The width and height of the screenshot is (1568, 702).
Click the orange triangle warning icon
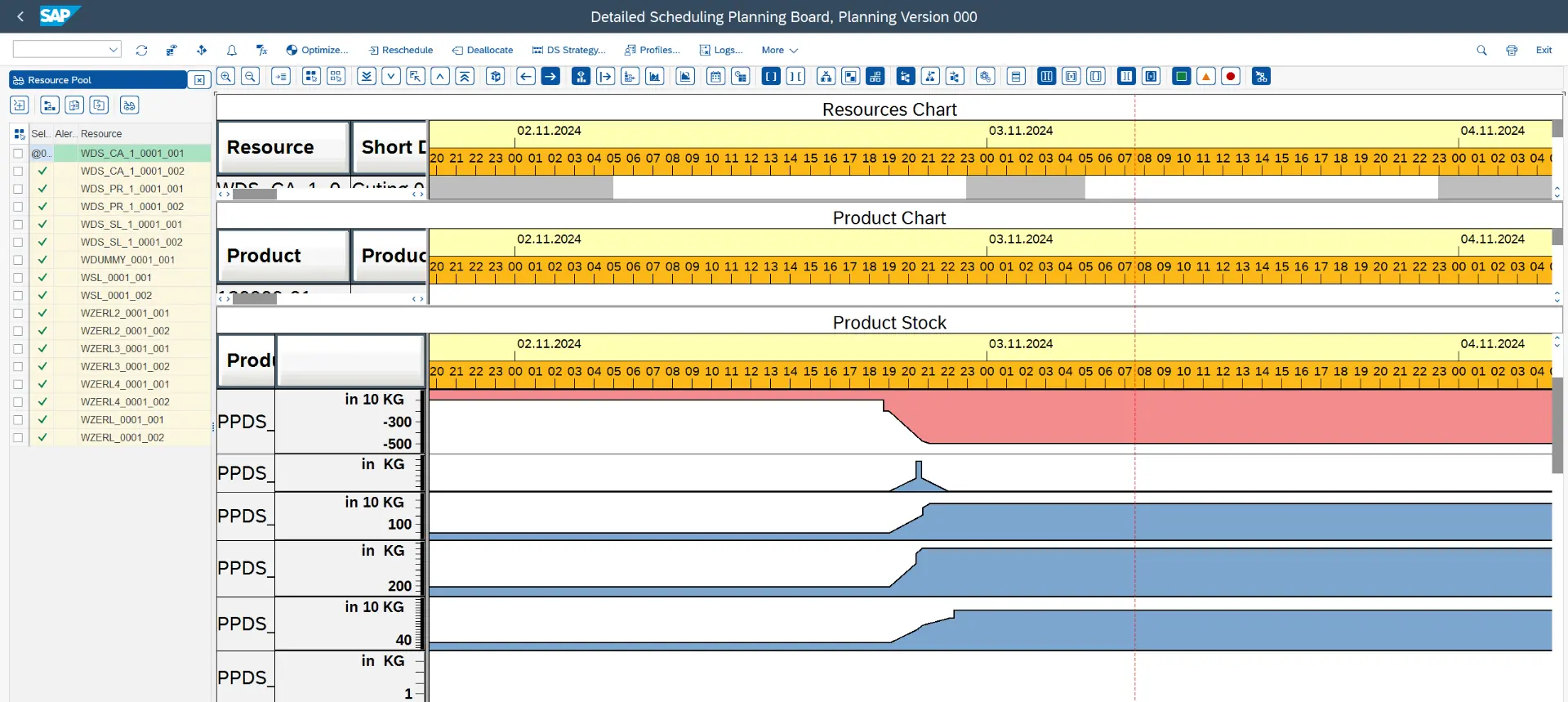click(x=1205, y=76)
